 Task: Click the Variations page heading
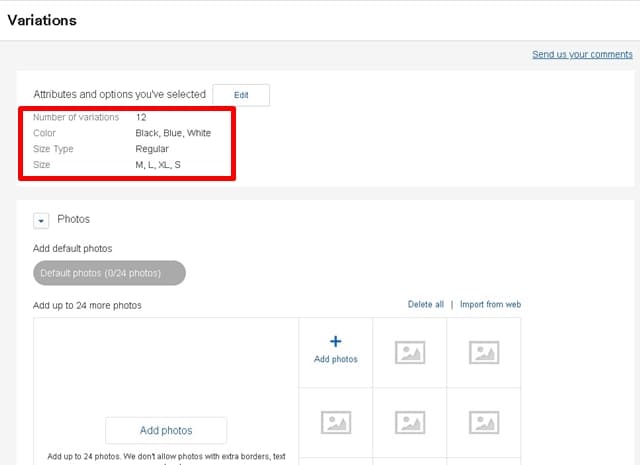(42, 20)
